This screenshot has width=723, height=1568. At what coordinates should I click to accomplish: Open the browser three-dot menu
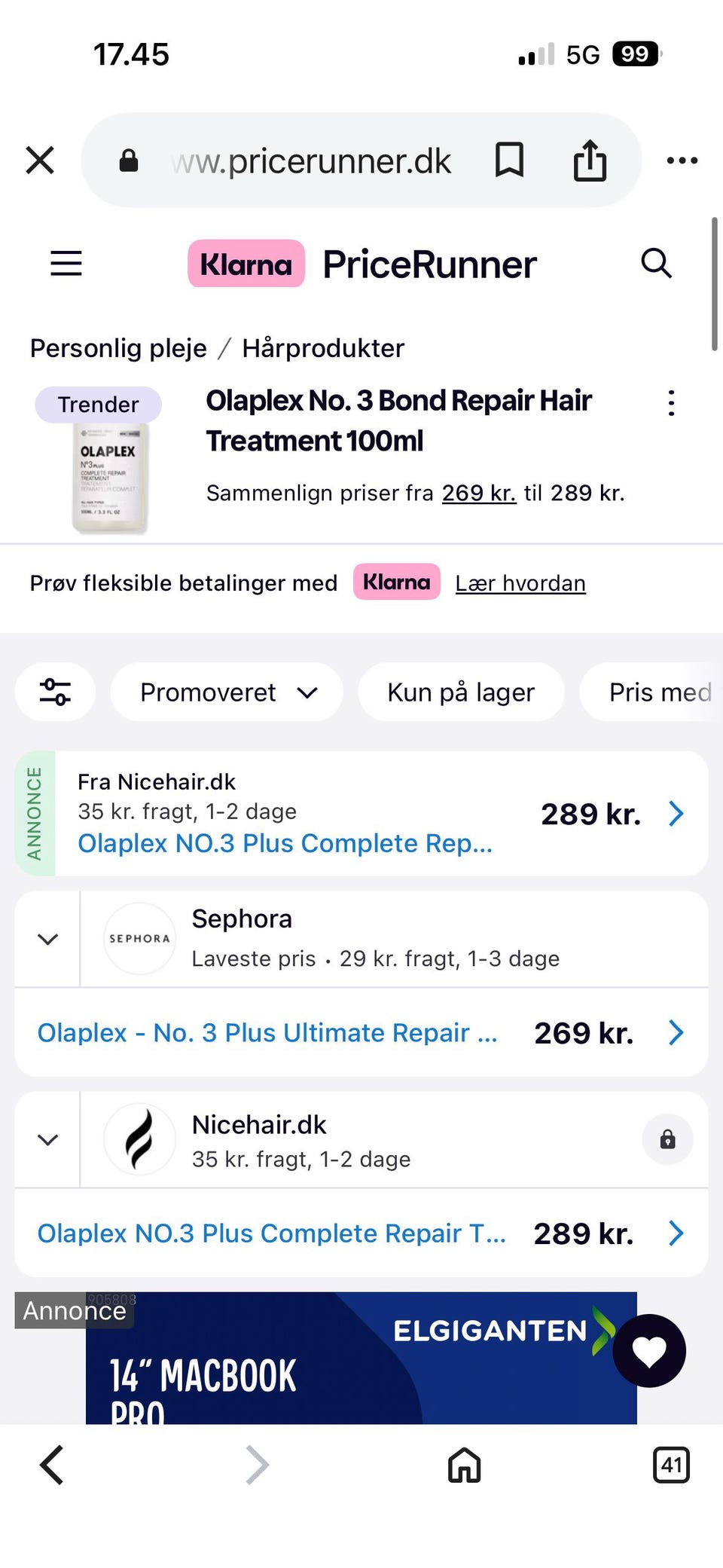pyautogui.click(x=682, y=160)
